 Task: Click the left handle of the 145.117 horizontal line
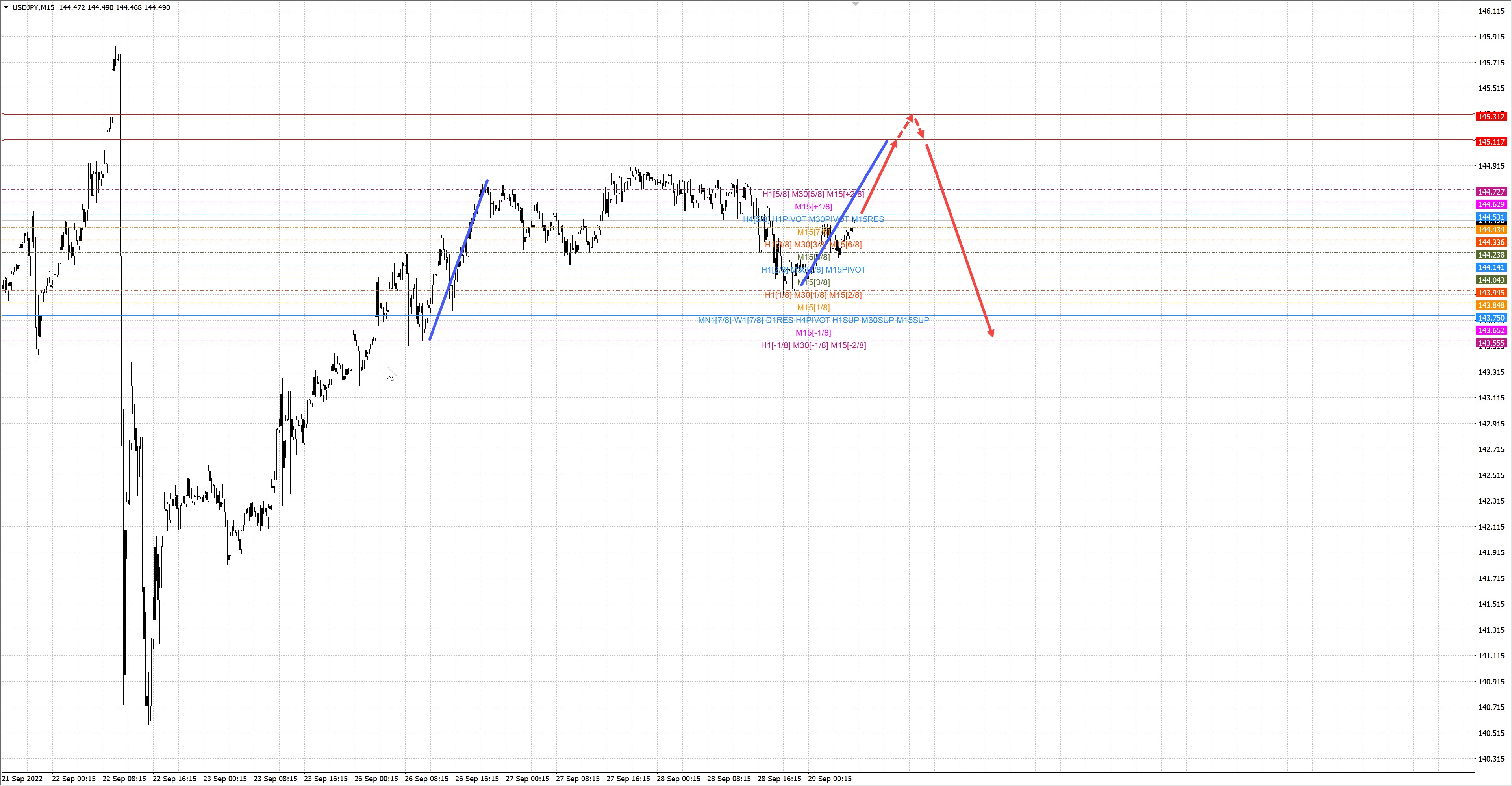tap(3, 140)
